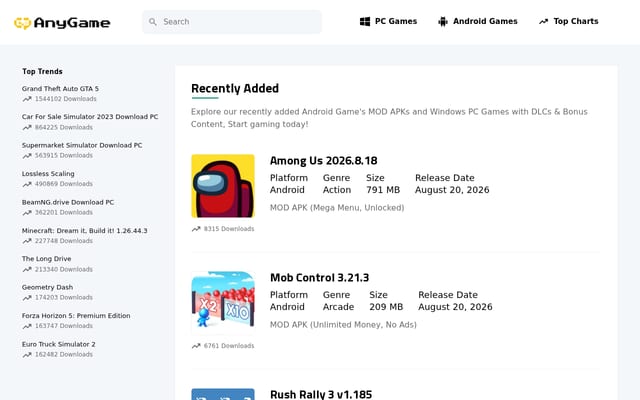Screen dimensions: 640x400
Task: Click the '6761 Downloads' count text
Action: pos(229,346)
